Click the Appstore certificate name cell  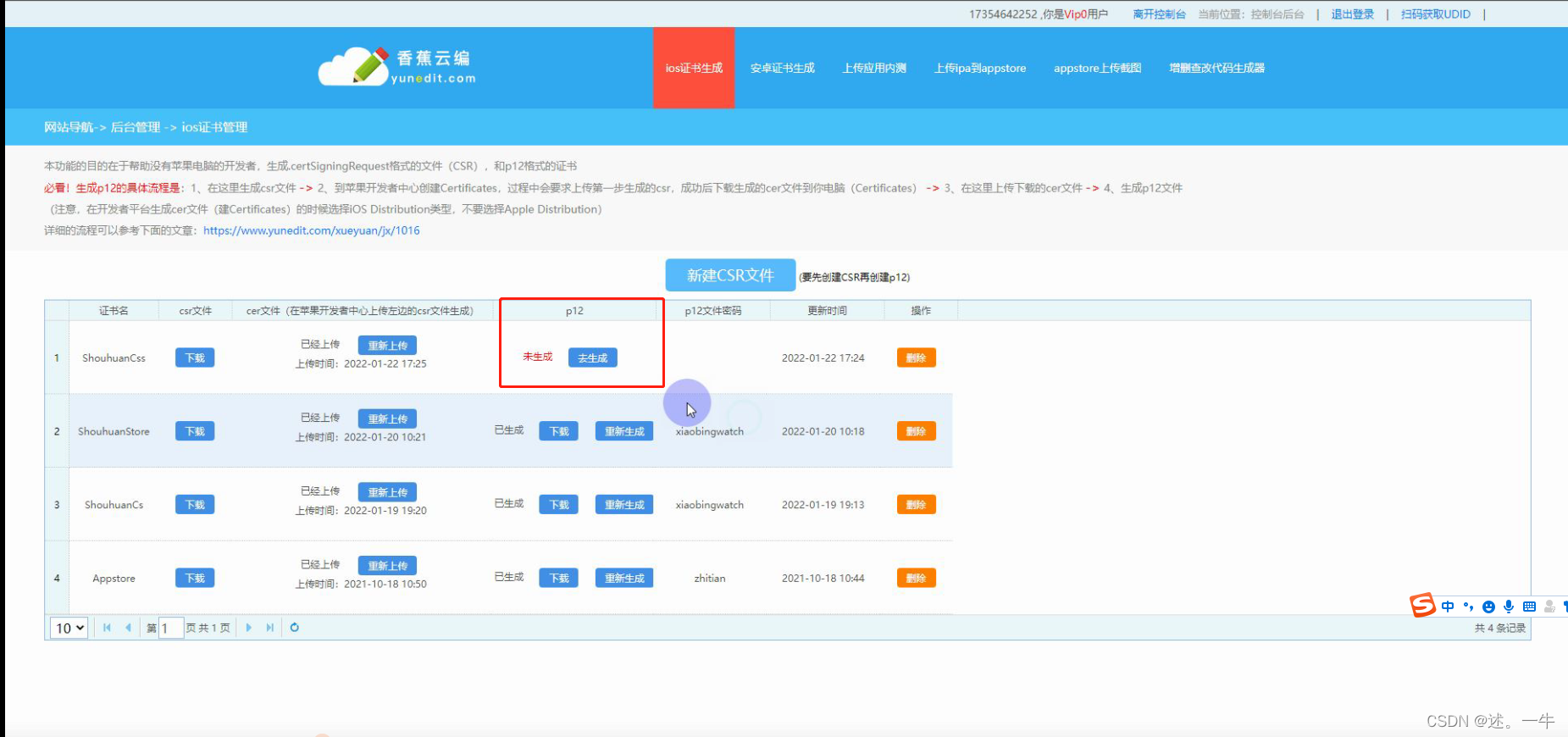[114, 579]
